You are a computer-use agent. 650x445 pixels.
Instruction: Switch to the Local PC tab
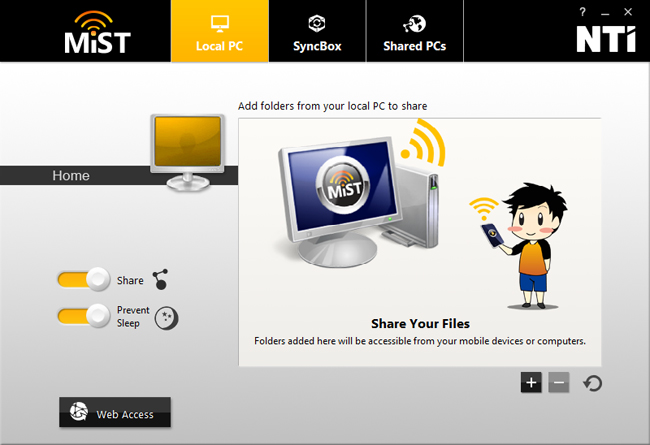220,31
